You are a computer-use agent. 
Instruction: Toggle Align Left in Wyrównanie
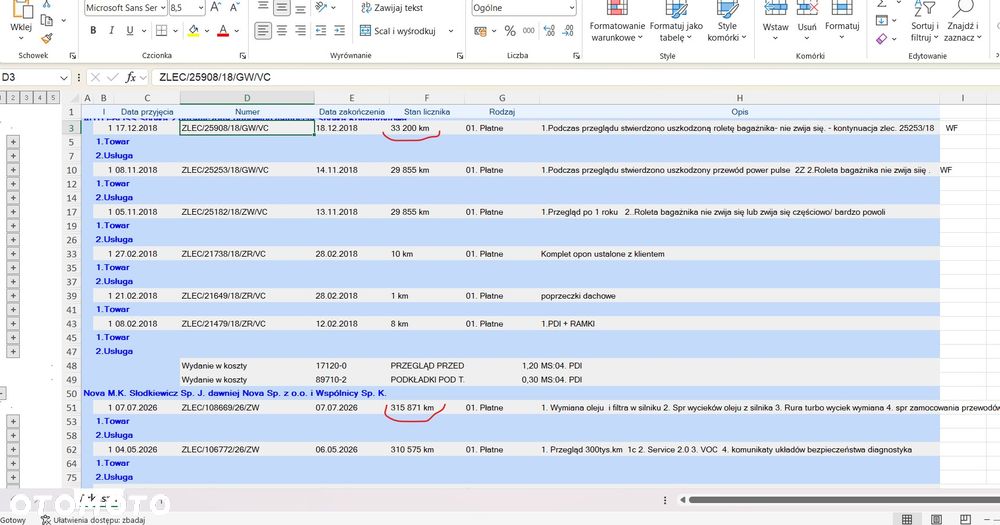click(262, 31)
